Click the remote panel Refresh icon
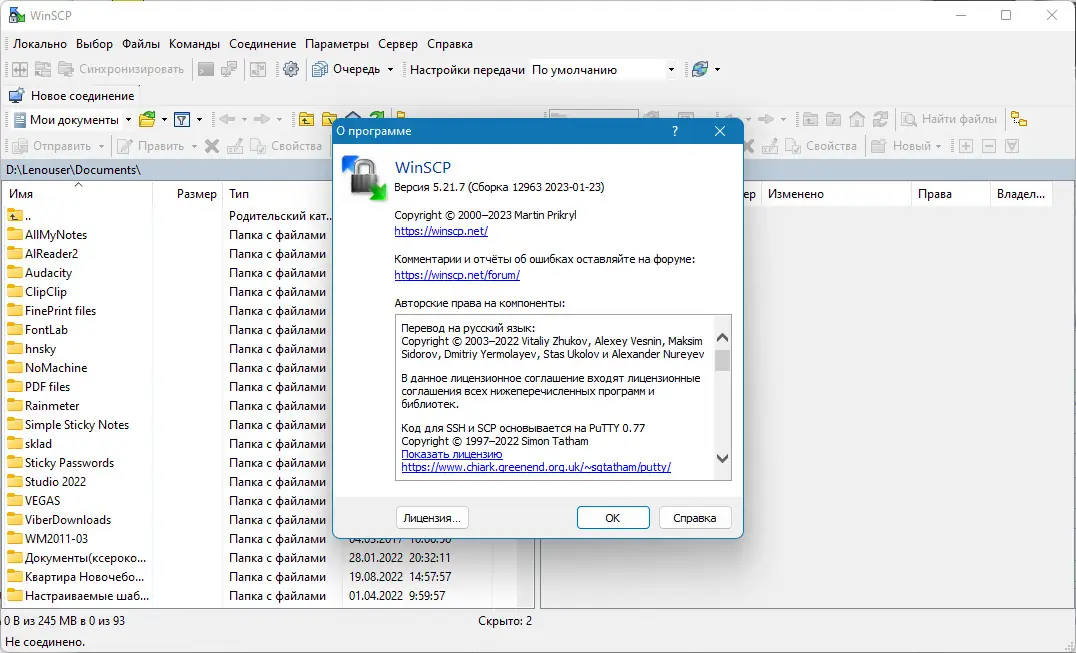Viewport: 1076px width, 653px height. click(880, 119)
